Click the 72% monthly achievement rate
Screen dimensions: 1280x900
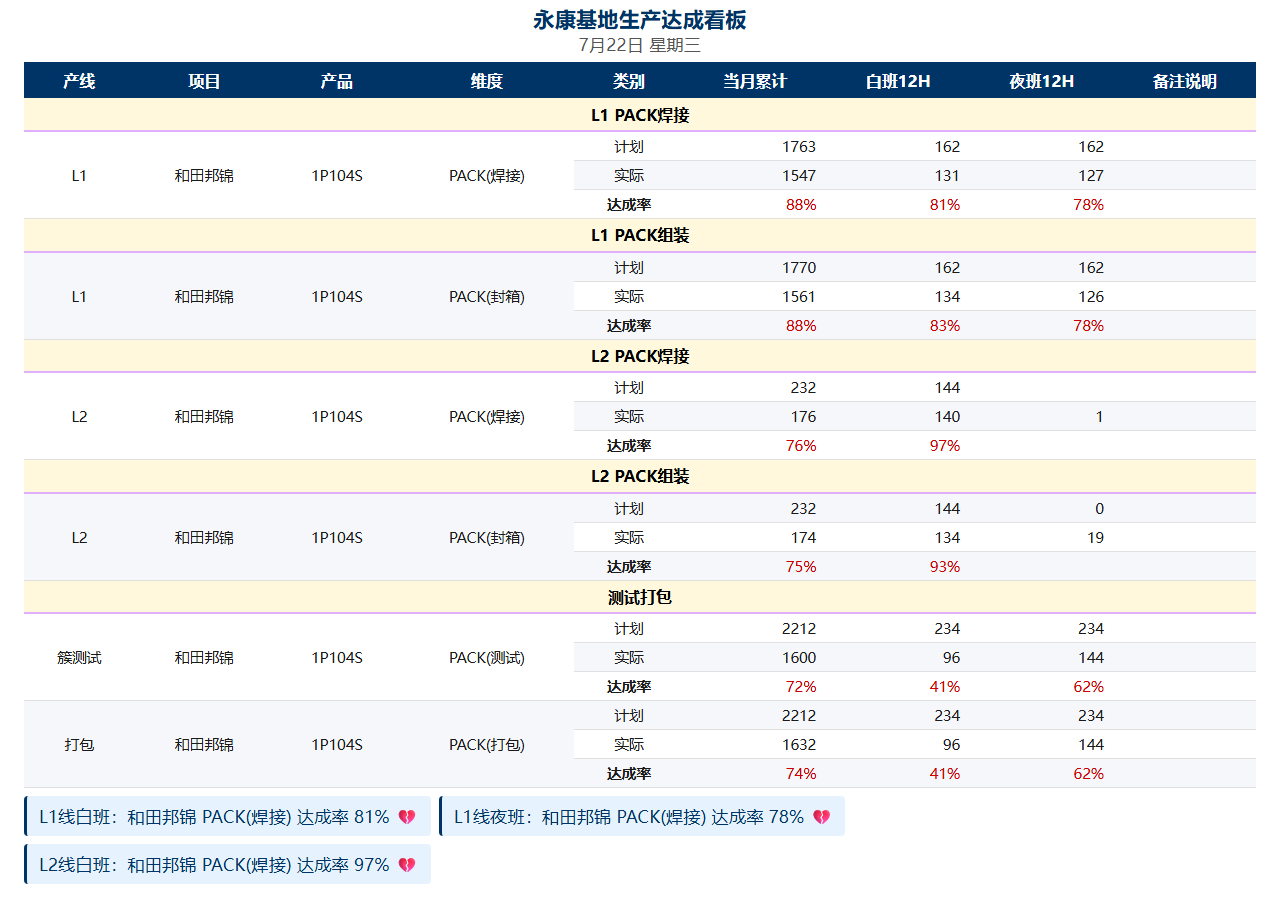801,687
